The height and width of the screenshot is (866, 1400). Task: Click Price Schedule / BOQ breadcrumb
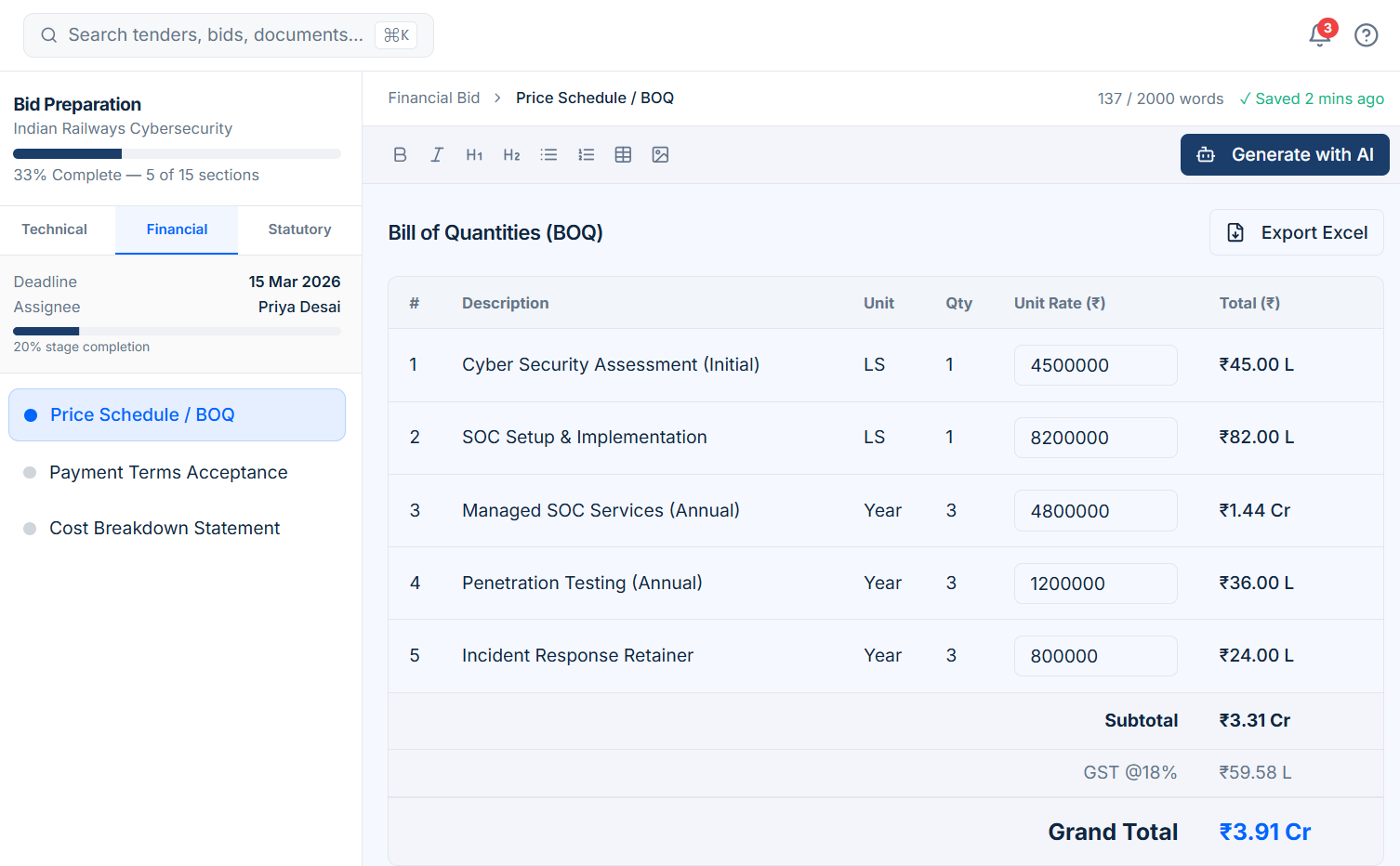pos(595,98)
